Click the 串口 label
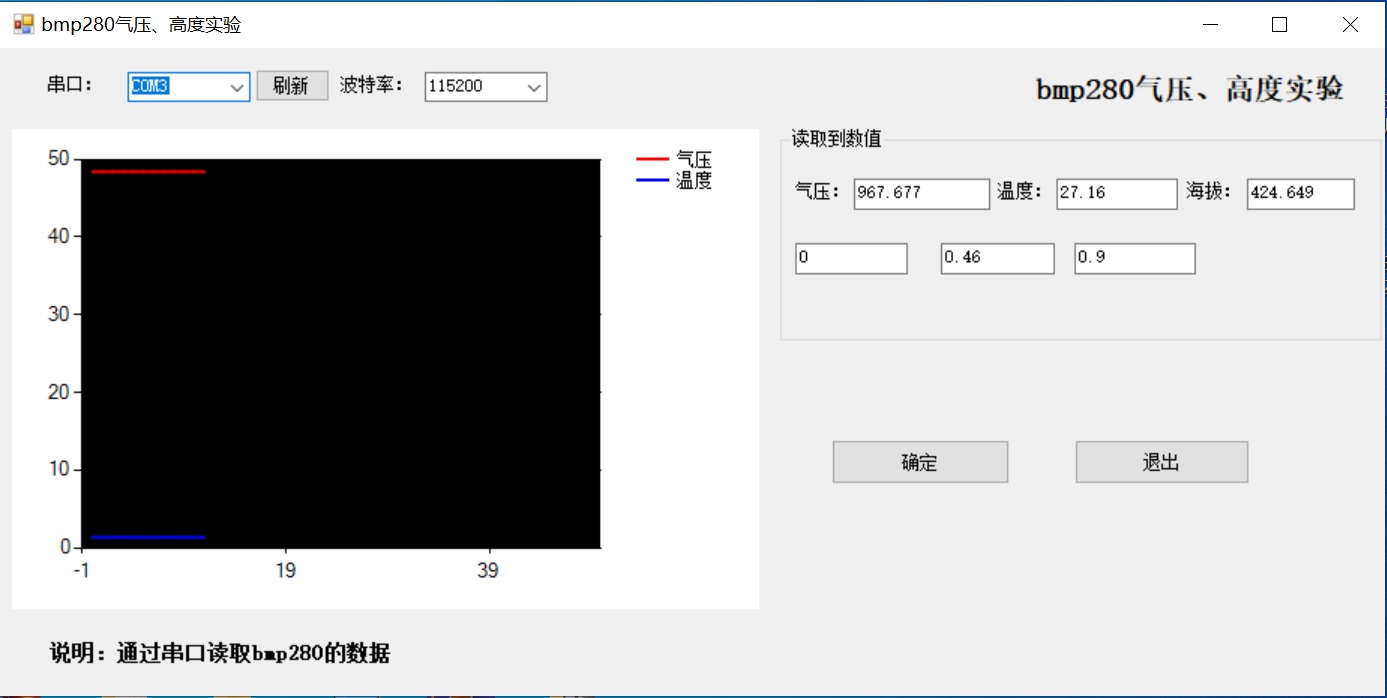Image resolution: width=1387 pixels, height=698 pixels. click(70, 85)
